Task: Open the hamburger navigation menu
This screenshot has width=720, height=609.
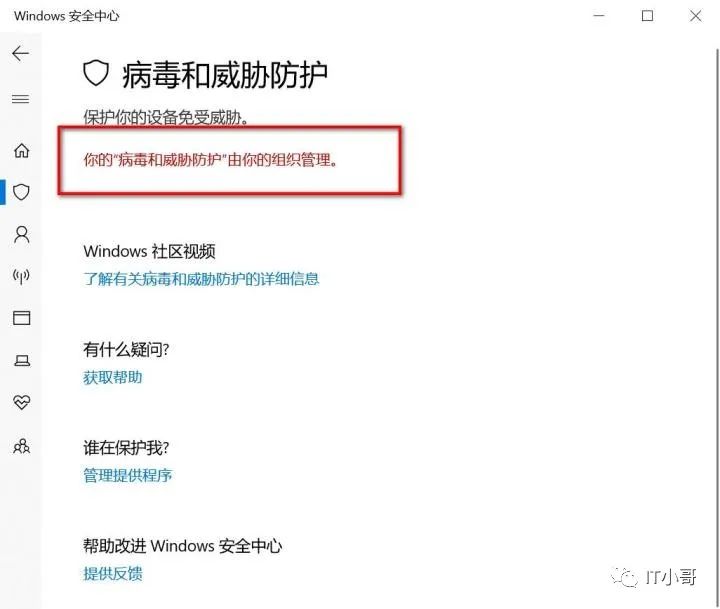Action: coord(21,99)
